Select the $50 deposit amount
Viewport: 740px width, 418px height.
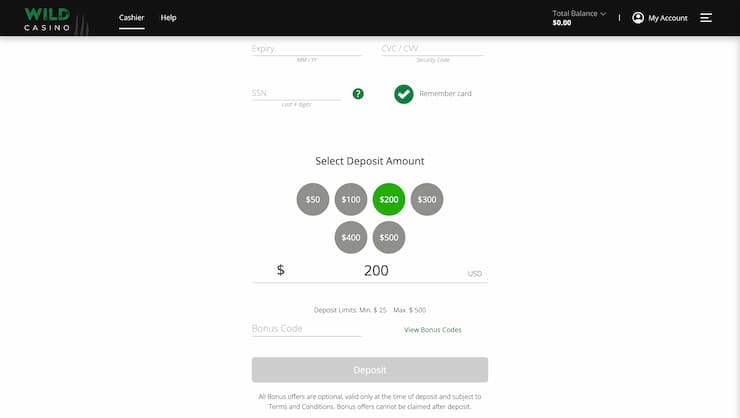point(312,199)
